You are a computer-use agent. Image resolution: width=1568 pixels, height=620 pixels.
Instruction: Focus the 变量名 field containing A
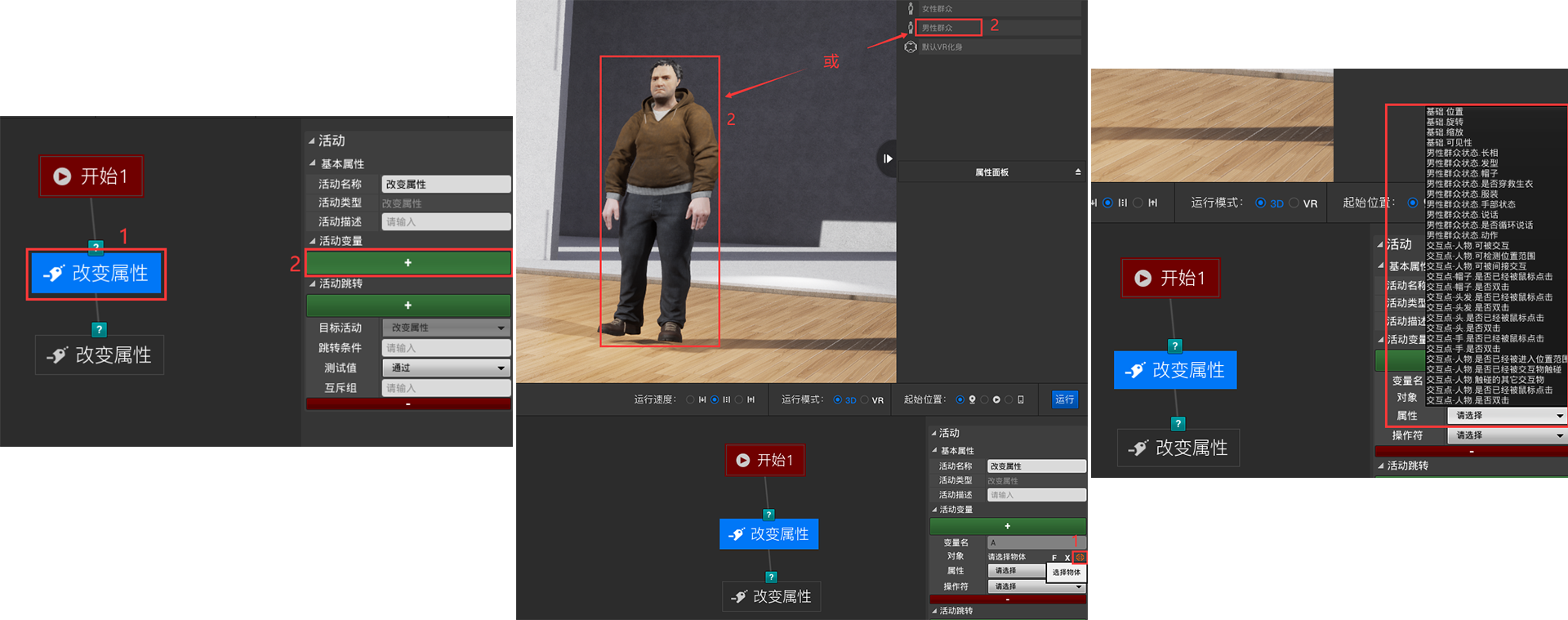coord(1036,542)
